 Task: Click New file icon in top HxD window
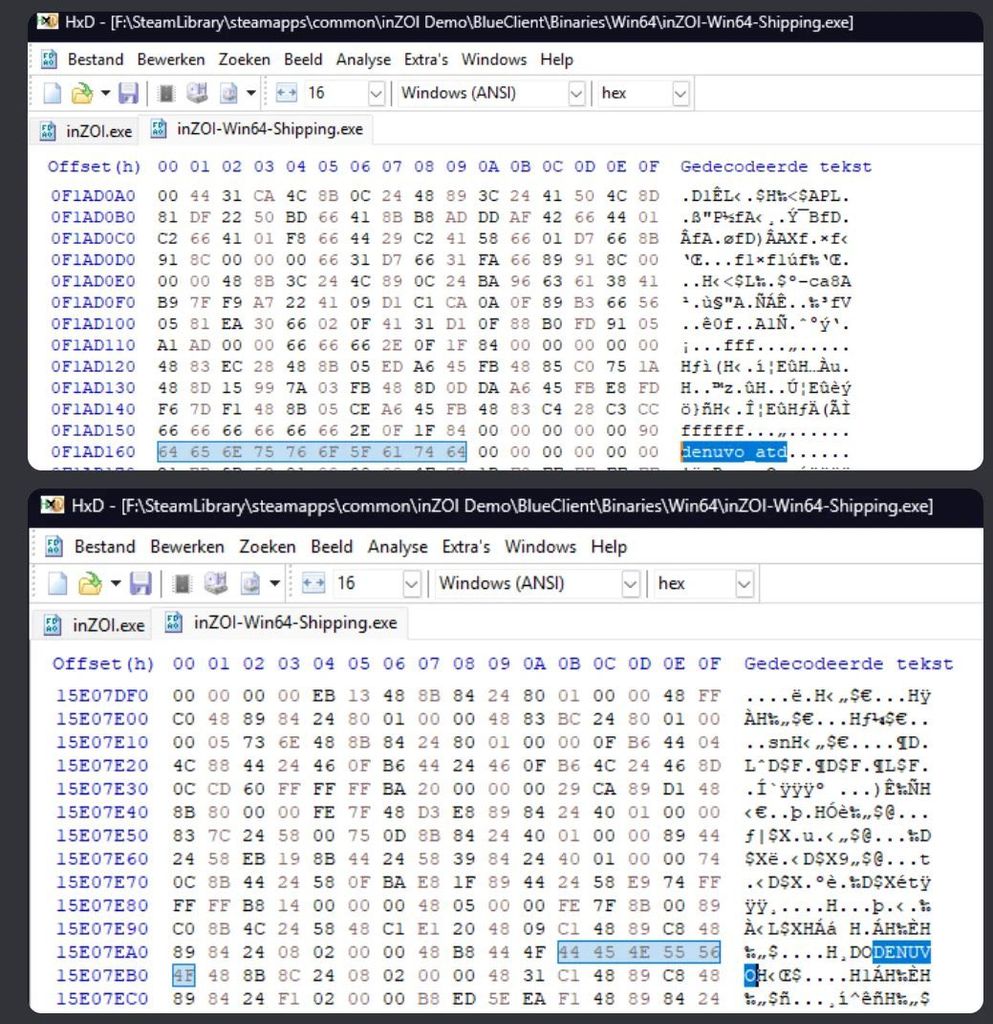click(x=52, y=93)
